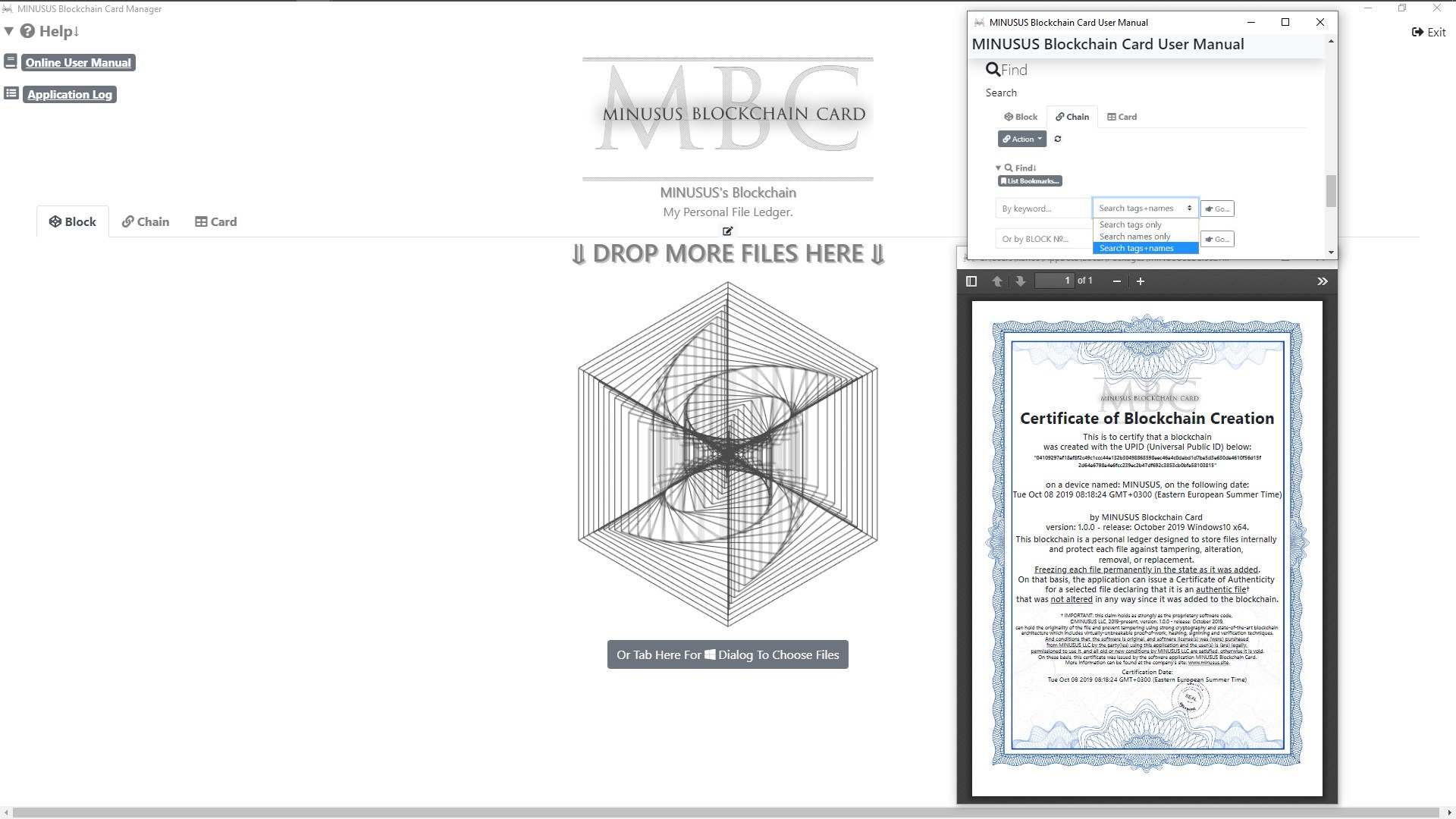Image resolution: width=1456 pixels, height=819 pixels.
Task: Zoom in the PDF with plus icon
Action: pyautogui.click(x=1141, y=281)
